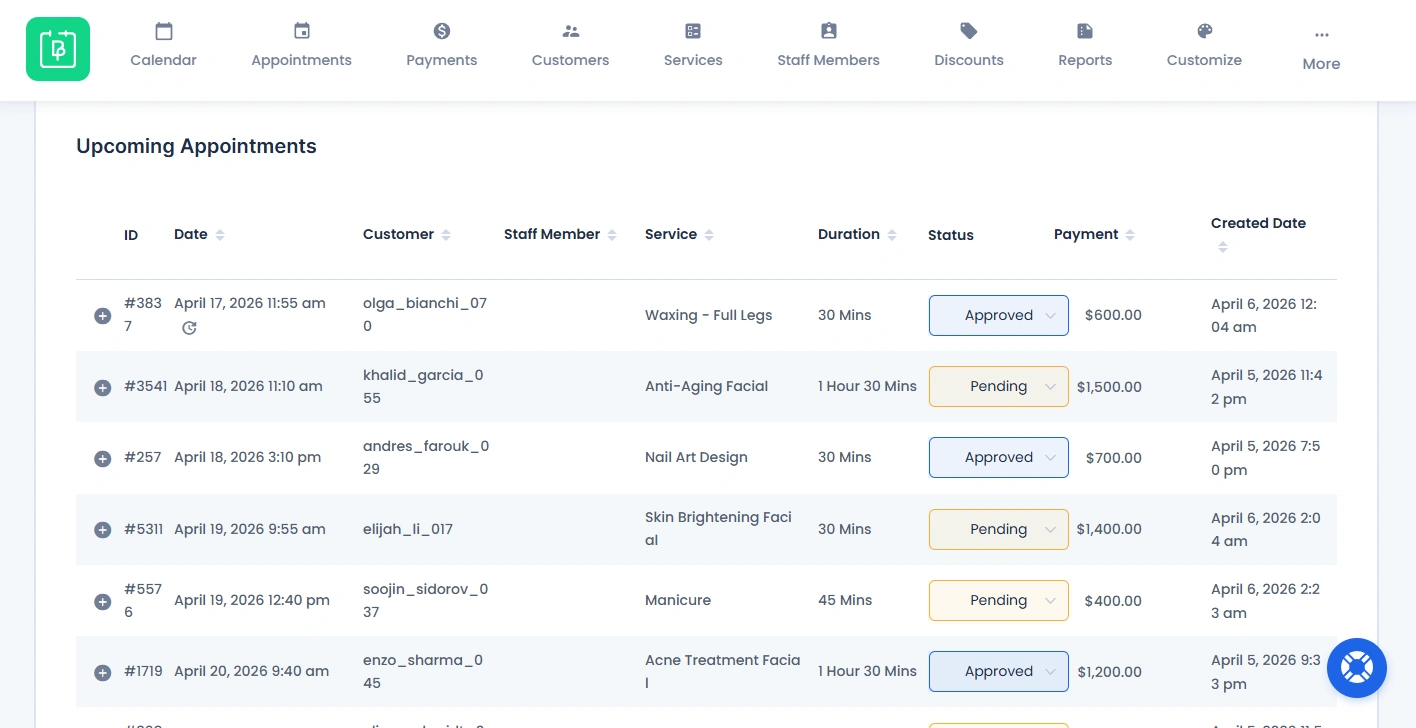Click payment amount $1,500.00
This screenshot has height=728, width=1416.
tap(1109, 386)
